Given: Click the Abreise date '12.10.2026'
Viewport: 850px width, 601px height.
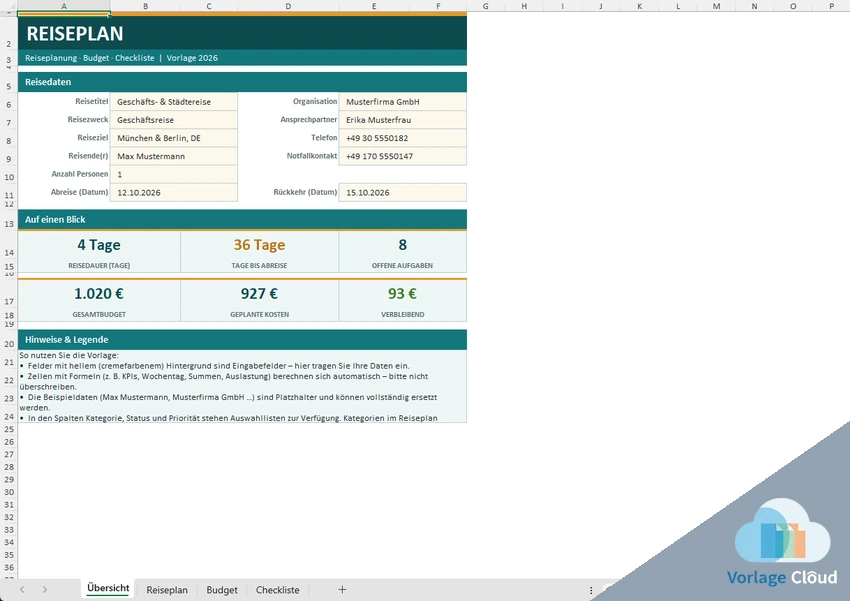Looking at the screenshot, I should coord(173,192).
